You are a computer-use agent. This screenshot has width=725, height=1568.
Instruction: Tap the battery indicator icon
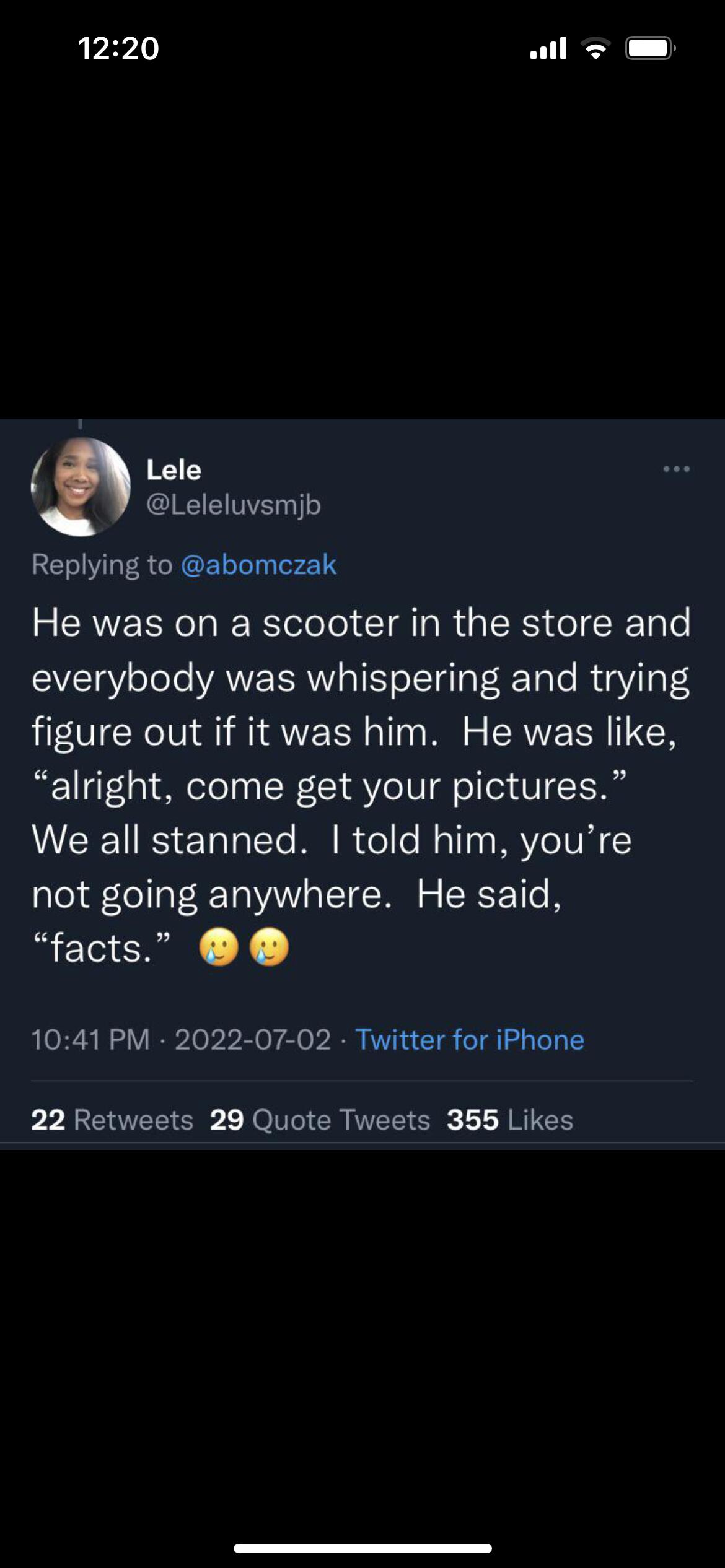[x=650, y=48]
